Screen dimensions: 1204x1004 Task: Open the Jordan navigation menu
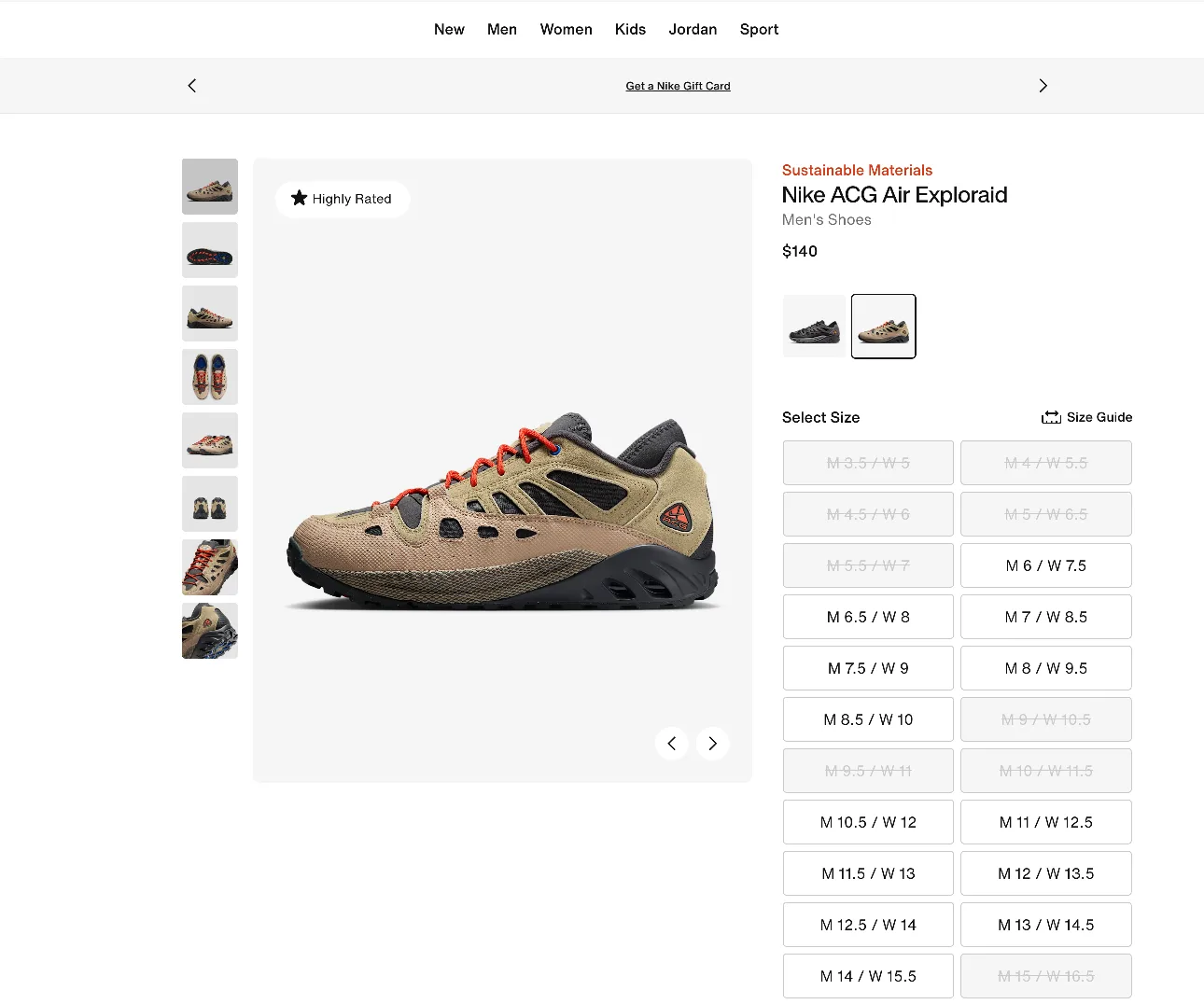[693, 29]
